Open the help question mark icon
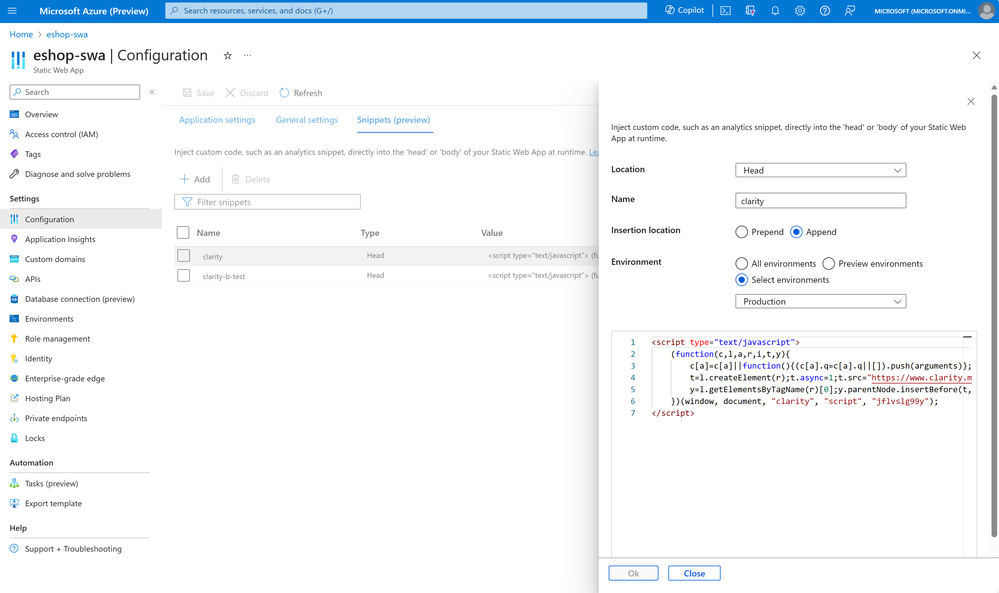Screen dimensions: 999x593 [x=825, y=11]
